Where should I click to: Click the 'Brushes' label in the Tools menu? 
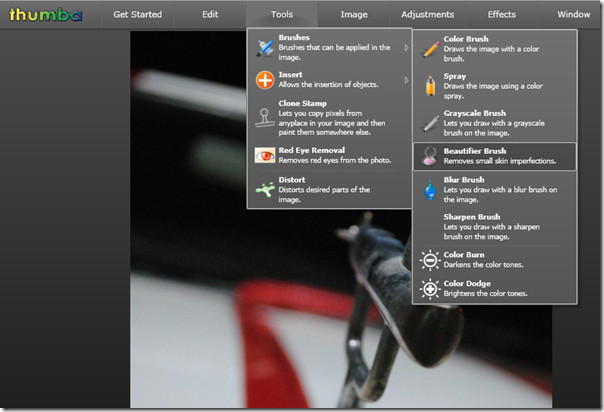coord(294,37)
